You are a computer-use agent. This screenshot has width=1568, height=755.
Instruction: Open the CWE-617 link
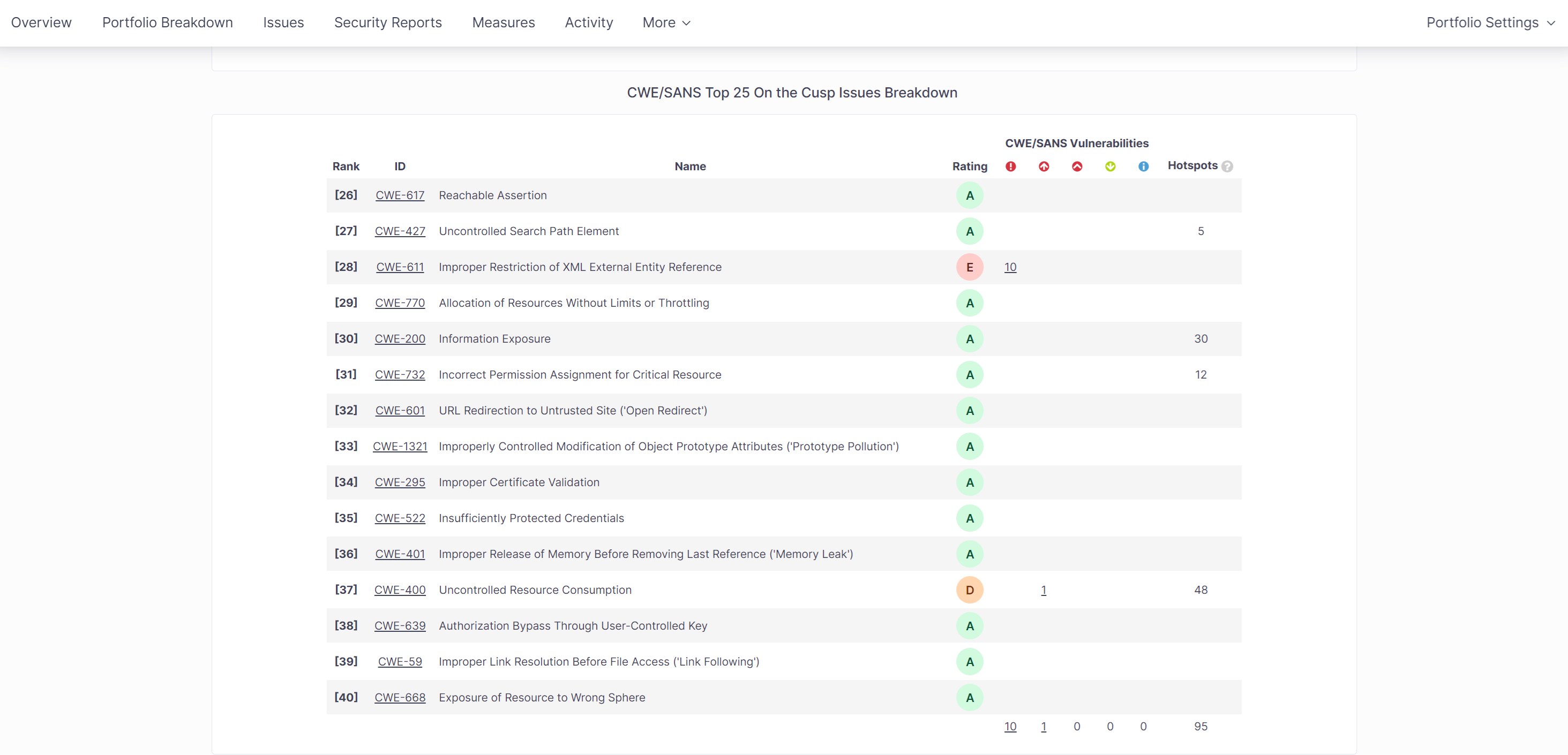click(399, 195)
